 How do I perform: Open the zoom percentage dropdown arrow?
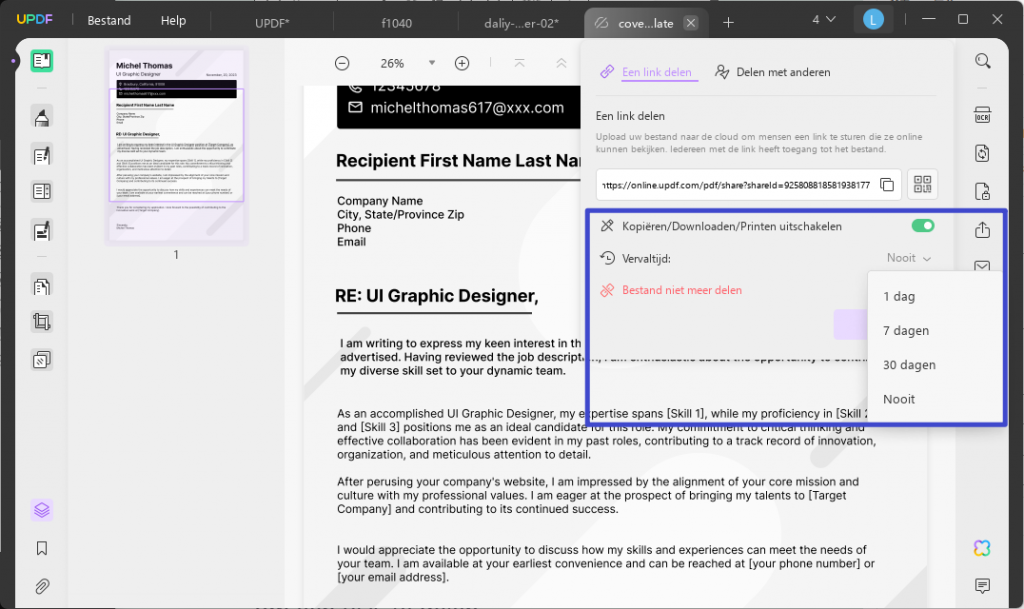tap(432, 63)
